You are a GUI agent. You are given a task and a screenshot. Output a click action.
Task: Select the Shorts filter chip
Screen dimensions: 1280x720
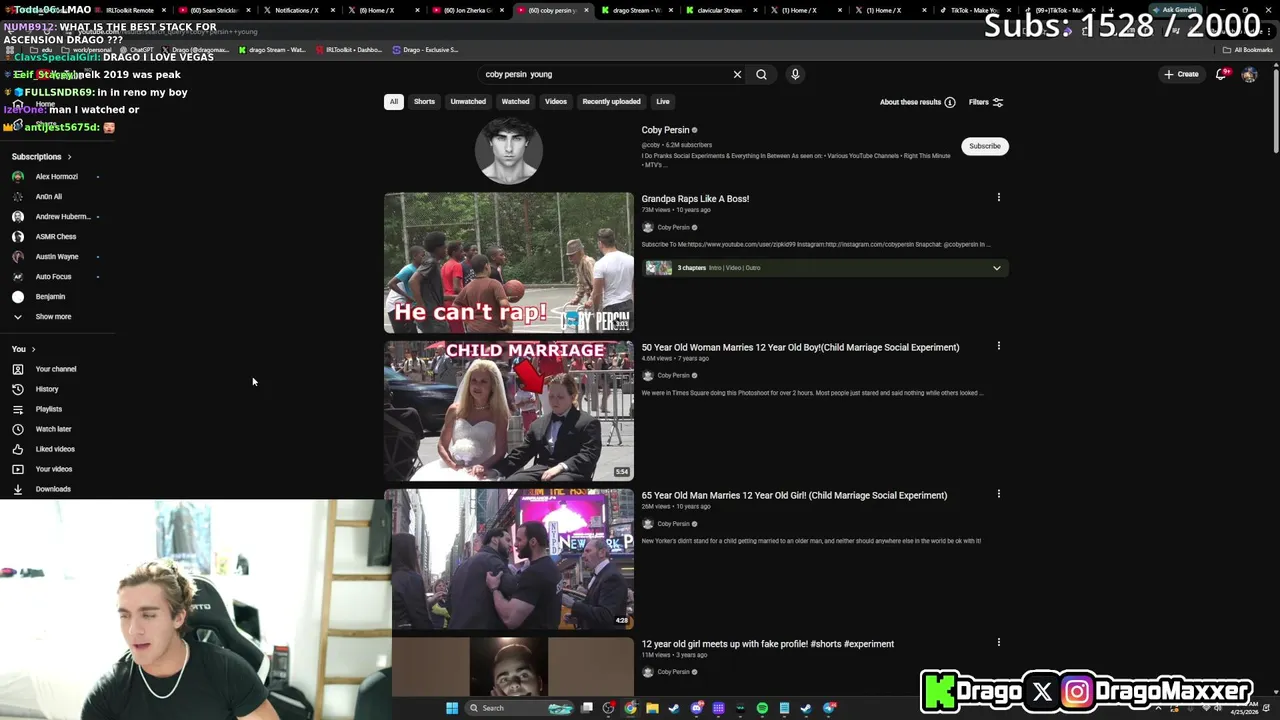click(x=424, y=102)
